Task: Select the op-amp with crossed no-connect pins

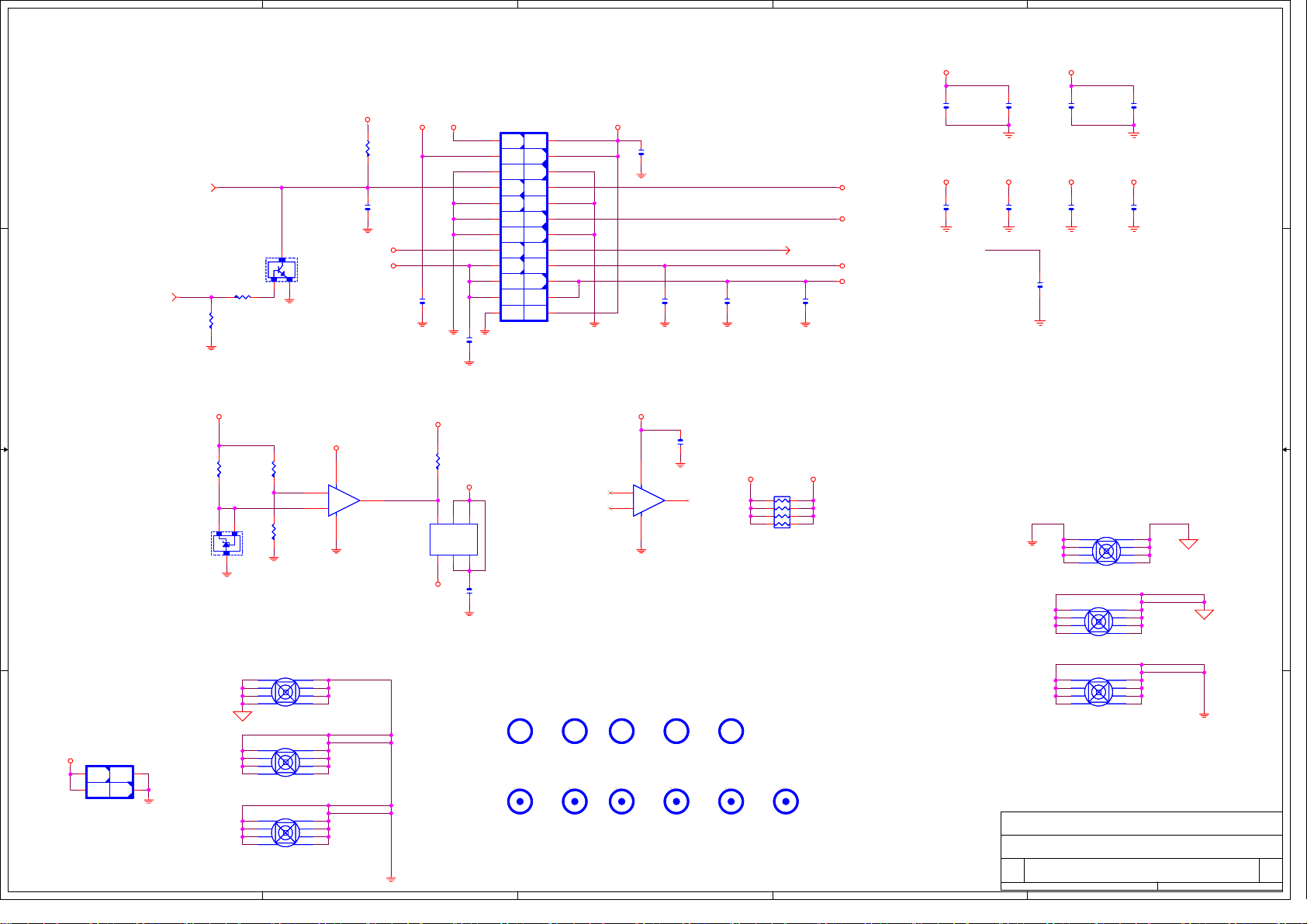Action: pyautogui.click(x=648, y=500)
